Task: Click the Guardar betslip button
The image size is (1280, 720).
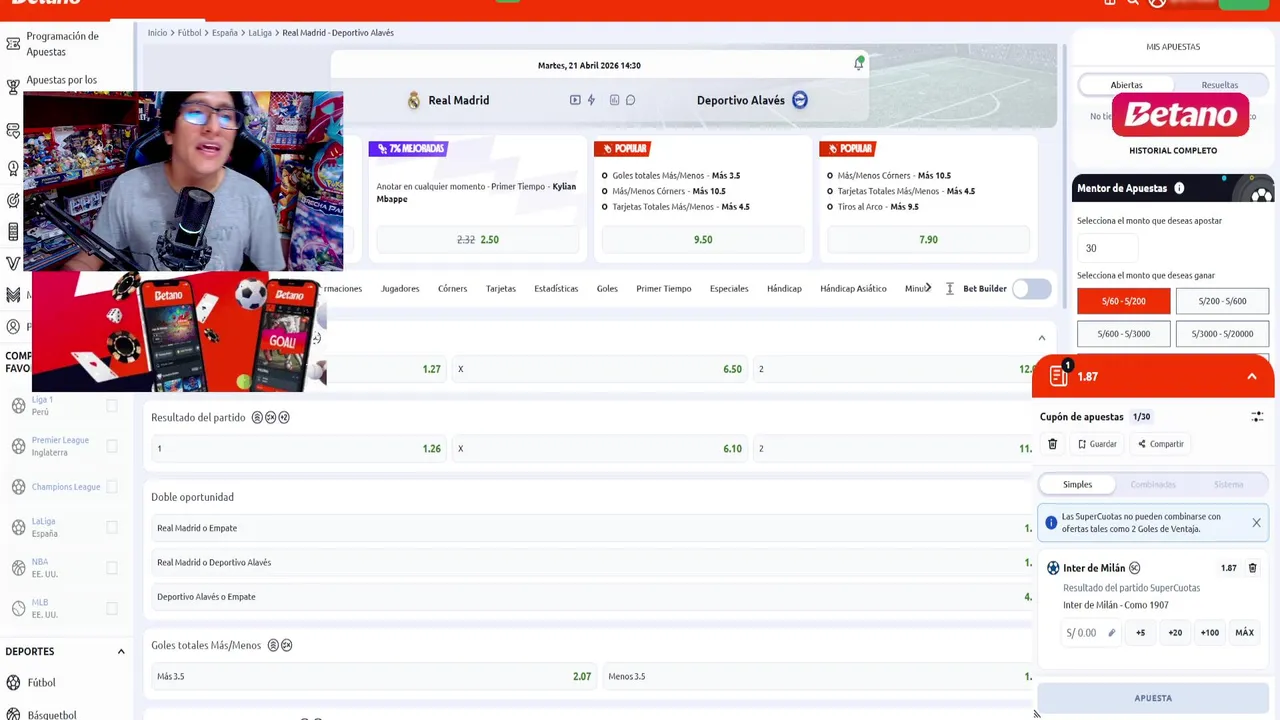Action: coord(1097,444)
